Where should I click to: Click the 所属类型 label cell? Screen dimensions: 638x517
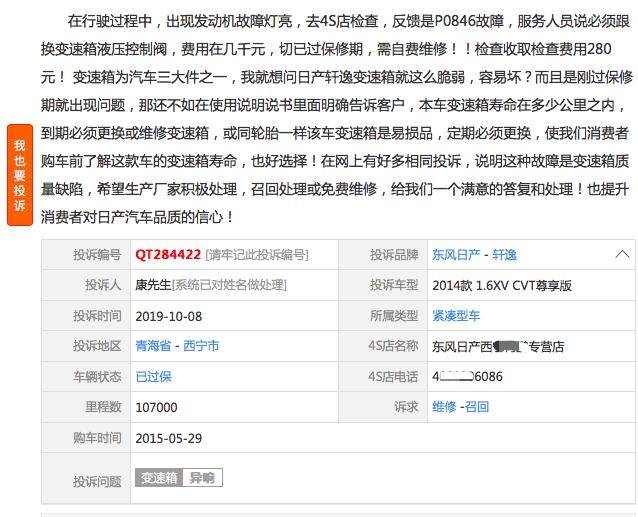tap(383, 316)
